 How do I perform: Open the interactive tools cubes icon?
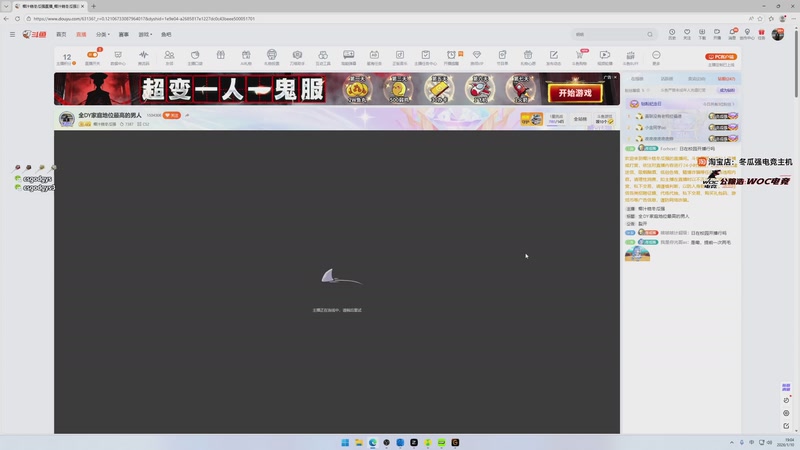(323, 55)
